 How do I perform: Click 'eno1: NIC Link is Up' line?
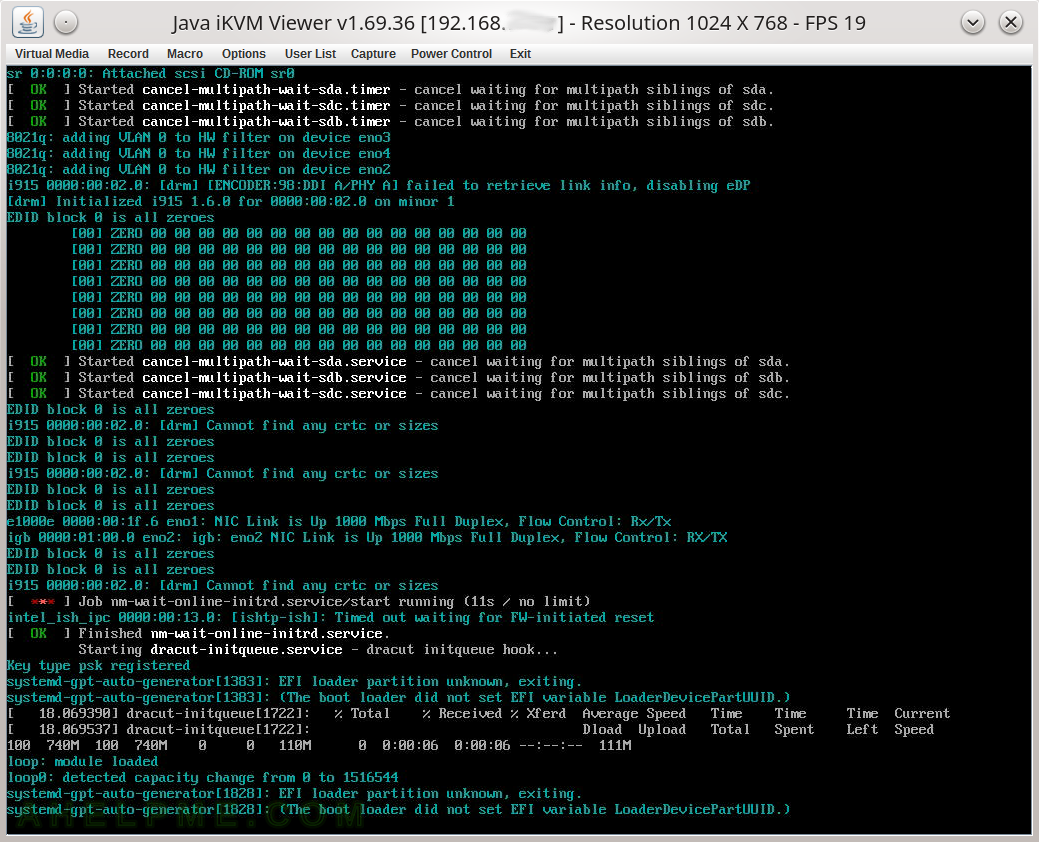[x=339, y=521]
